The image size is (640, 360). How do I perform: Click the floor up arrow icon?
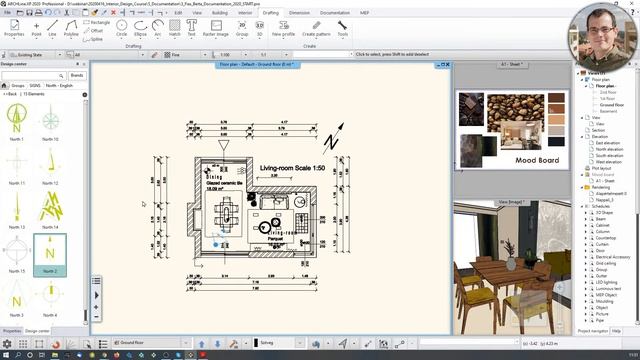point(202,344)
